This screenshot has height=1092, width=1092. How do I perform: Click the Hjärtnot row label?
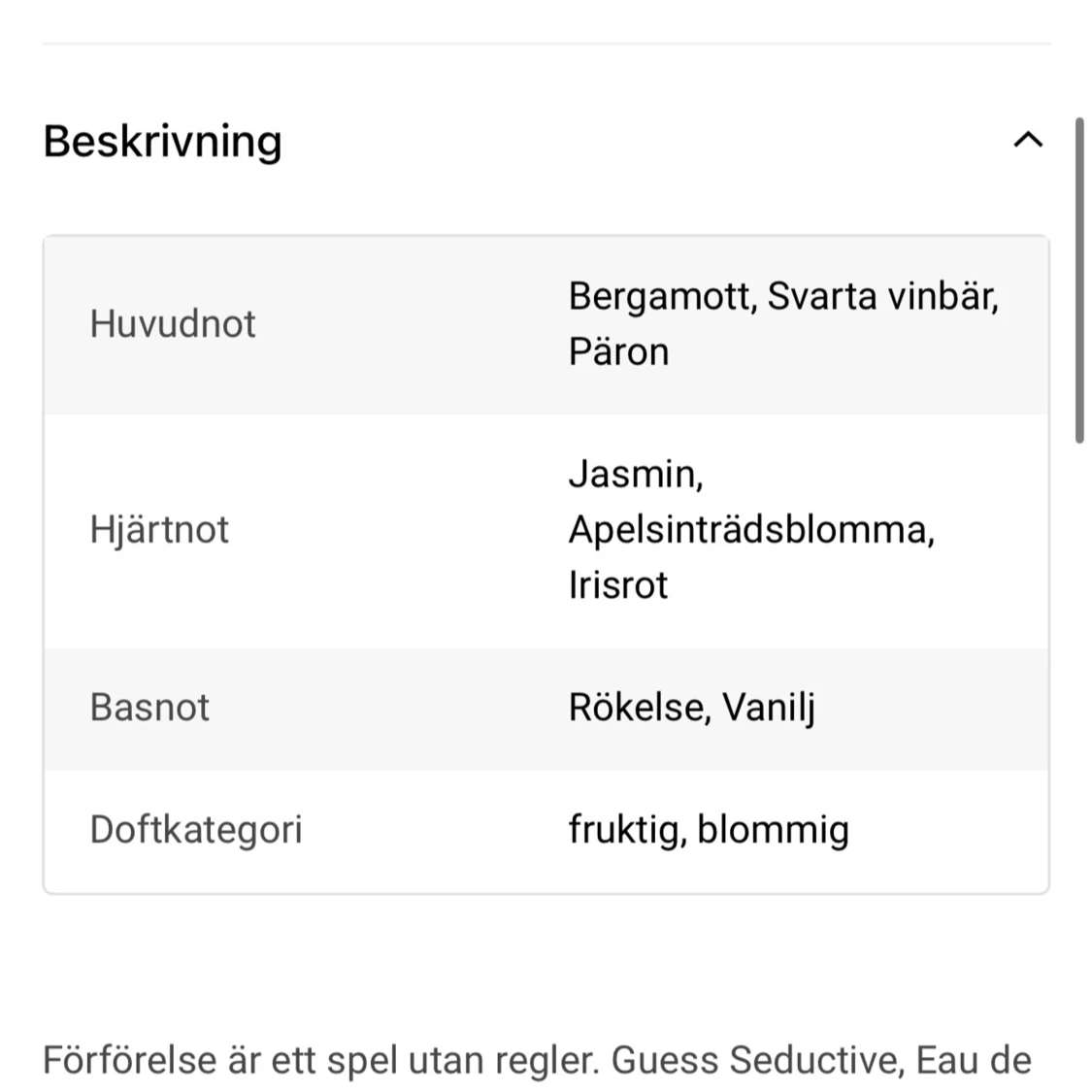(x=159, y=529)
